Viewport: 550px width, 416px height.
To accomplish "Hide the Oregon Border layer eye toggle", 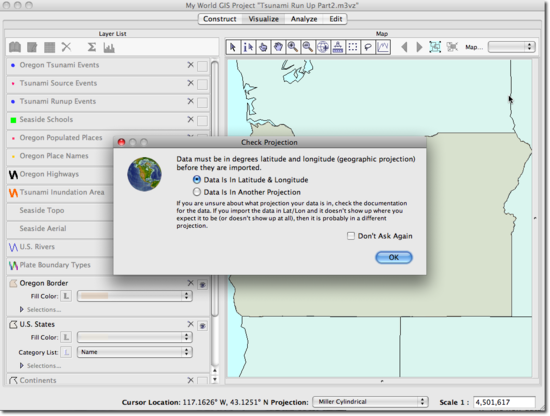I will point(202,284).
